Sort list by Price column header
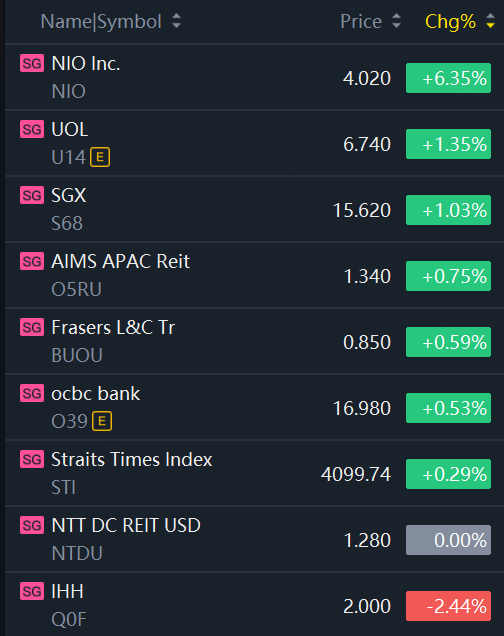 tap(361, 21)
